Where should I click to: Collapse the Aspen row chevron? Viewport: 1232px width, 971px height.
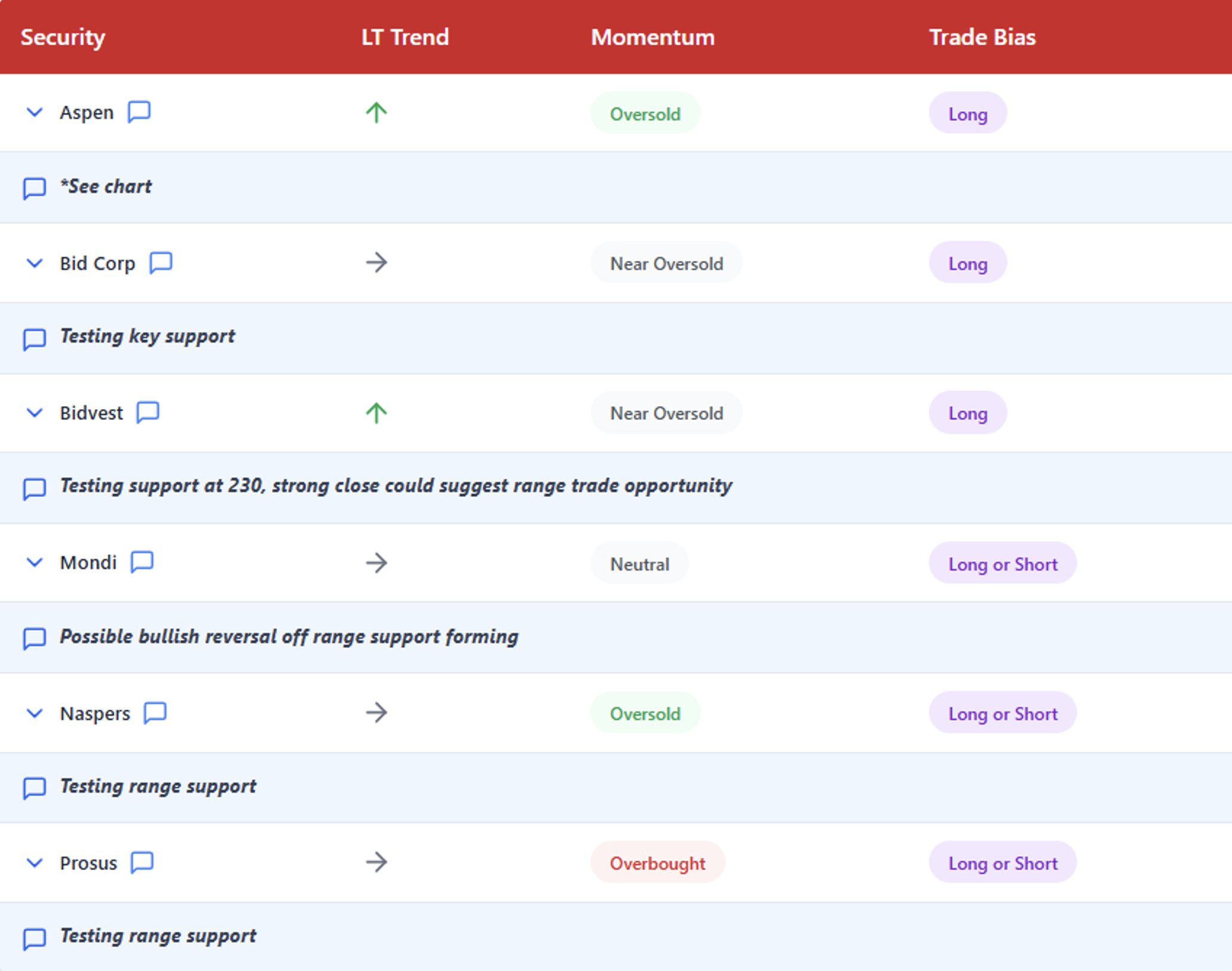click(x=35, y=112)
